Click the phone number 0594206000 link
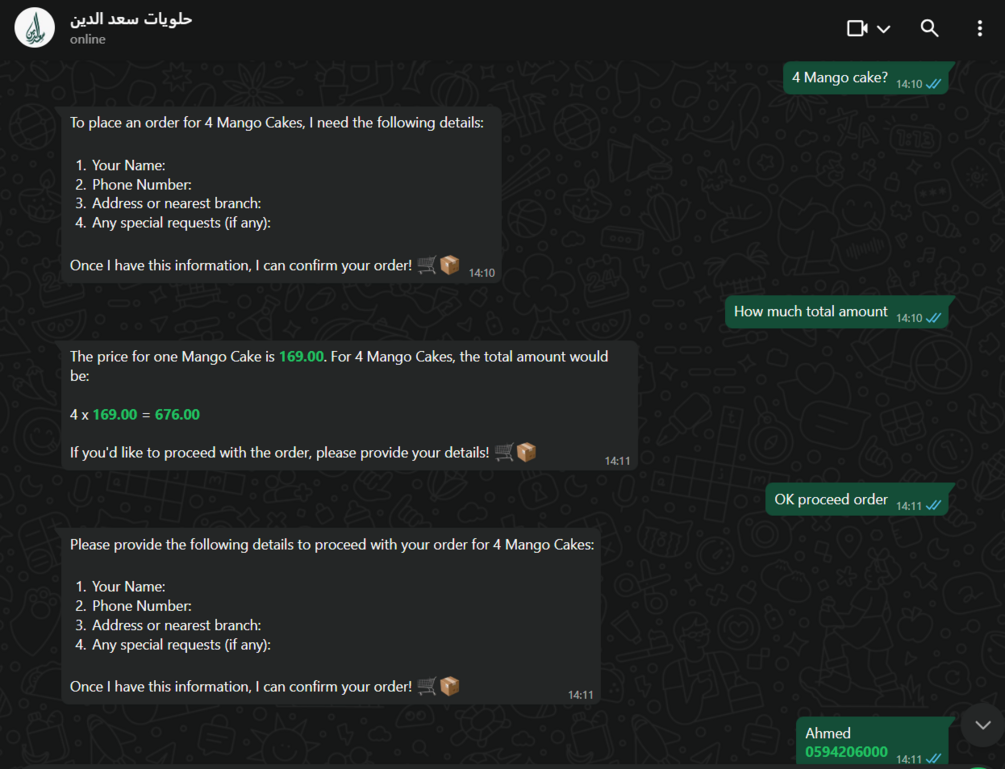The height and width of the screenshot is (769, 1005). 846,752
